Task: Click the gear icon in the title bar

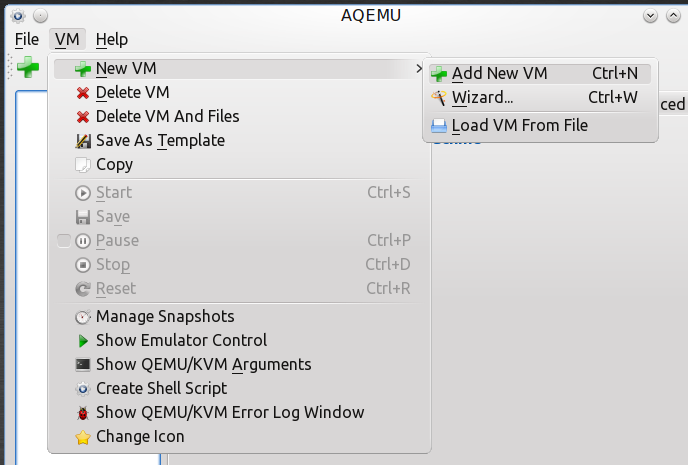Action: coord(18,16)
